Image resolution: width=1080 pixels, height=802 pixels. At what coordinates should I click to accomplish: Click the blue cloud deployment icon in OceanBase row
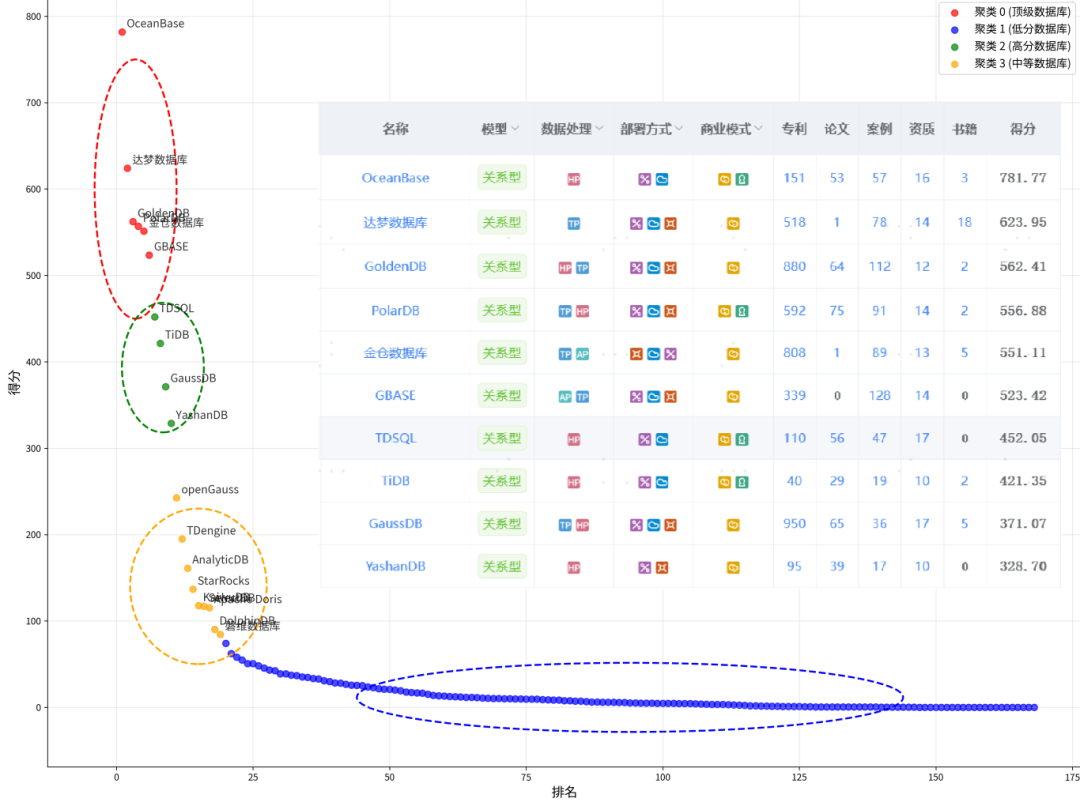pos(662,179)
